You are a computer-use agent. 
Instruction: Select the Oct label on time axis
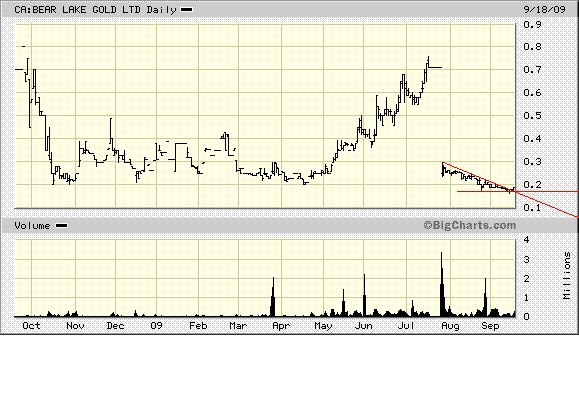coord(31,326)
